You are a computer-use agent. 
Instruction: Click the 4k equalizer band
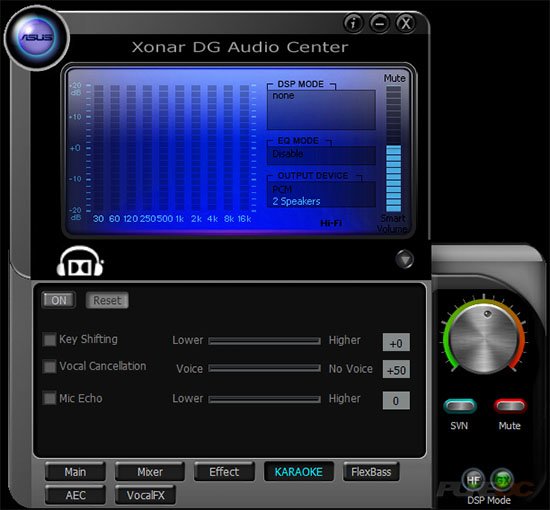click(x=212, y=148)
